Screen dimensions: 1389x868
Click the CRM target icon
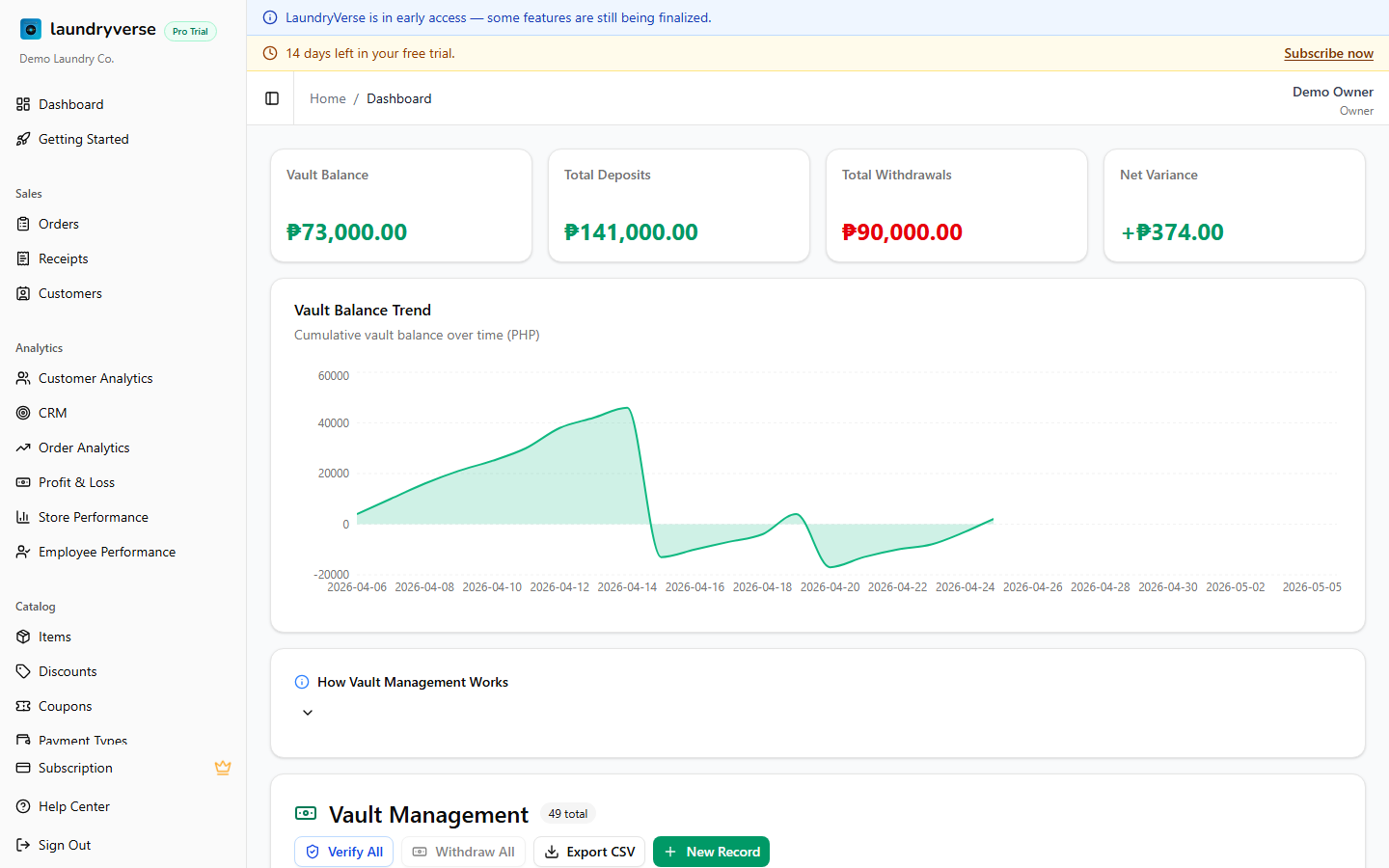pos(23,413)
